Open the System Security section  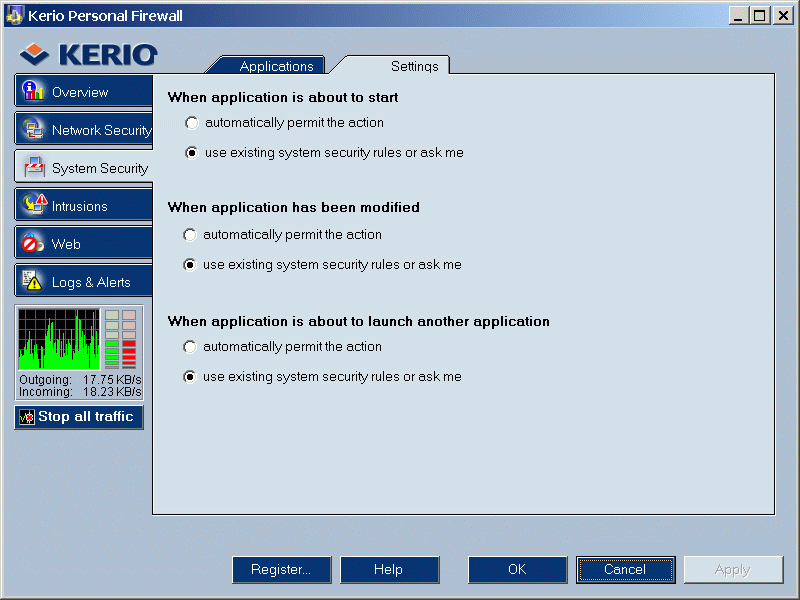(x=84, y=167)
